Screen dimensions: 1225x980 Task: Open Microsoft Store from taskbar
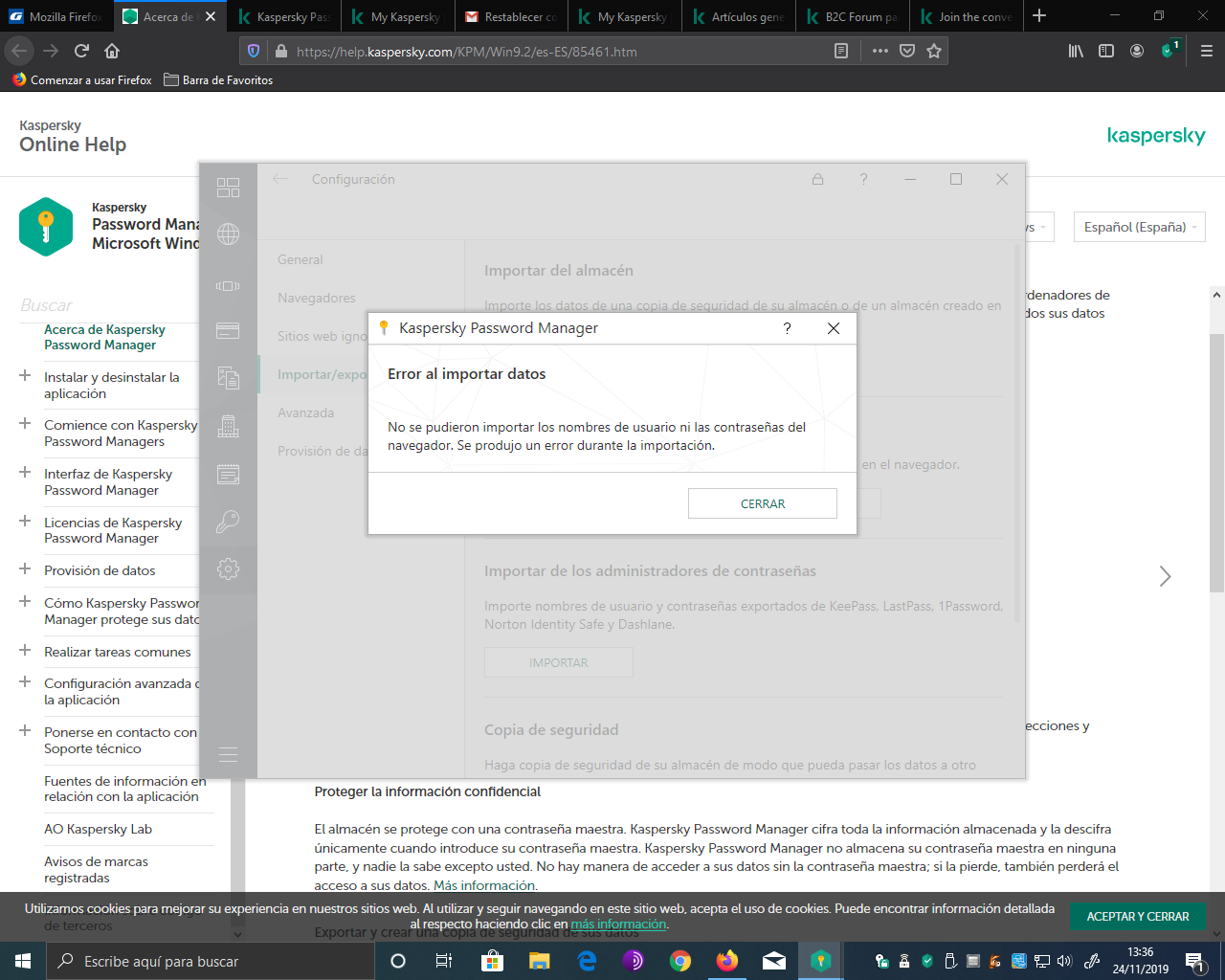point(492,961)
